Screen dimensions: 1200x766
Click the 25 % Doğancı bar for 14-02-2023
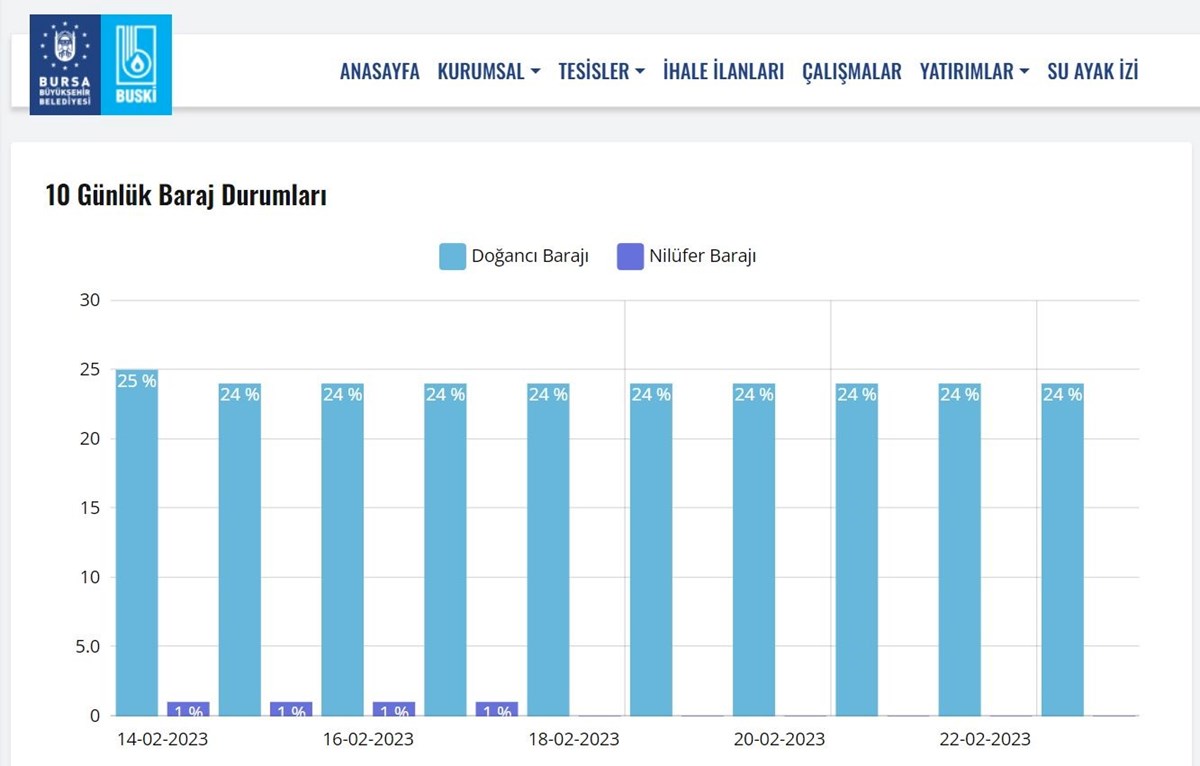136,550
